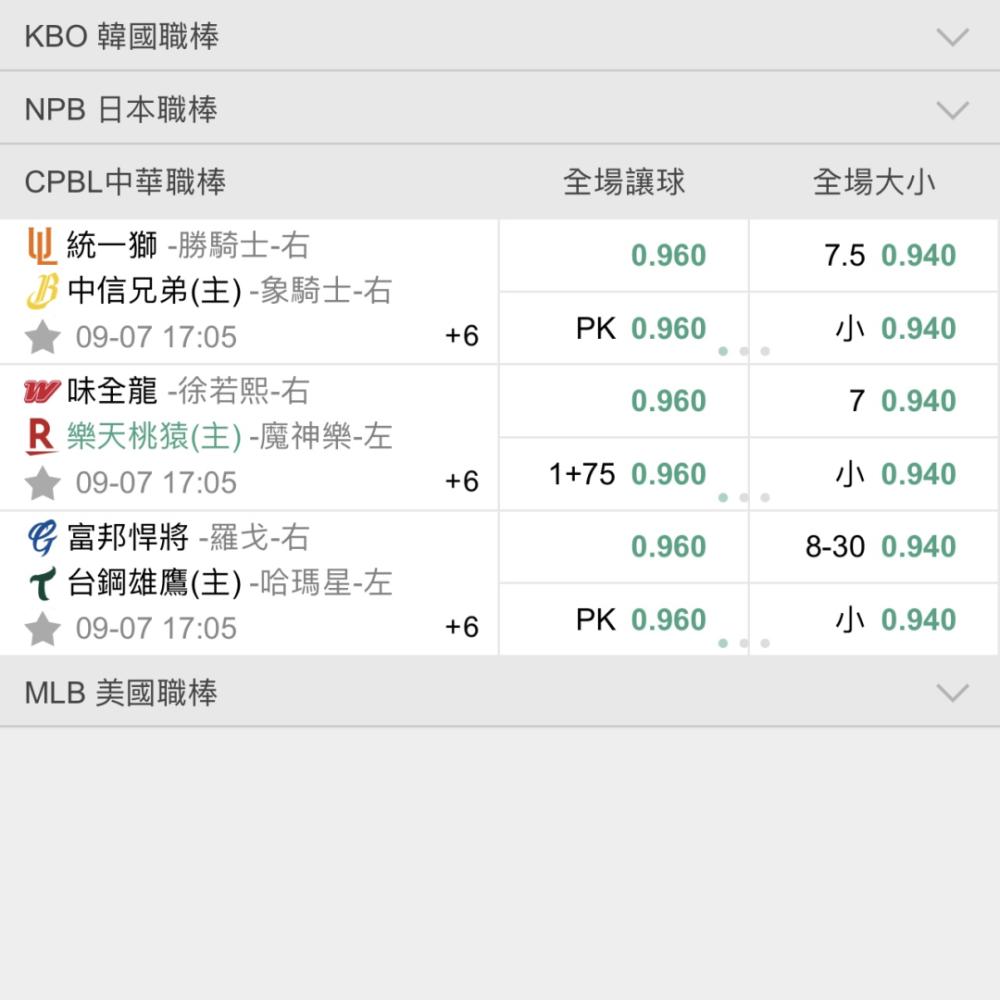This screenshot has width=1000, height=1000.
Task: Favorite the 統一獅 vs 中信兄弟 game star
Action: [x=43, y=337]
